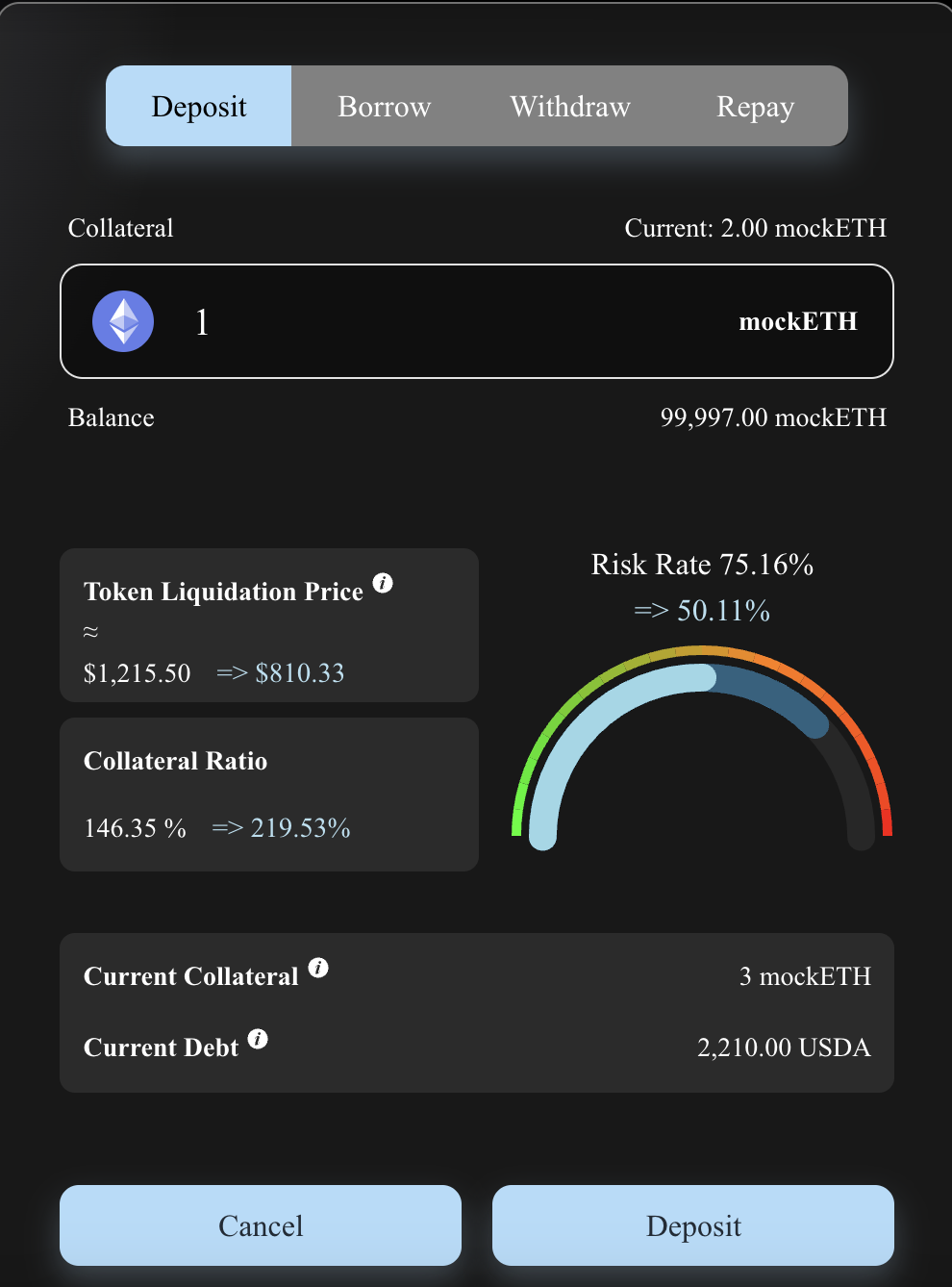Click the mockETH label in the input box
The height and width of the screenshot is (1287, 952).
797,321
